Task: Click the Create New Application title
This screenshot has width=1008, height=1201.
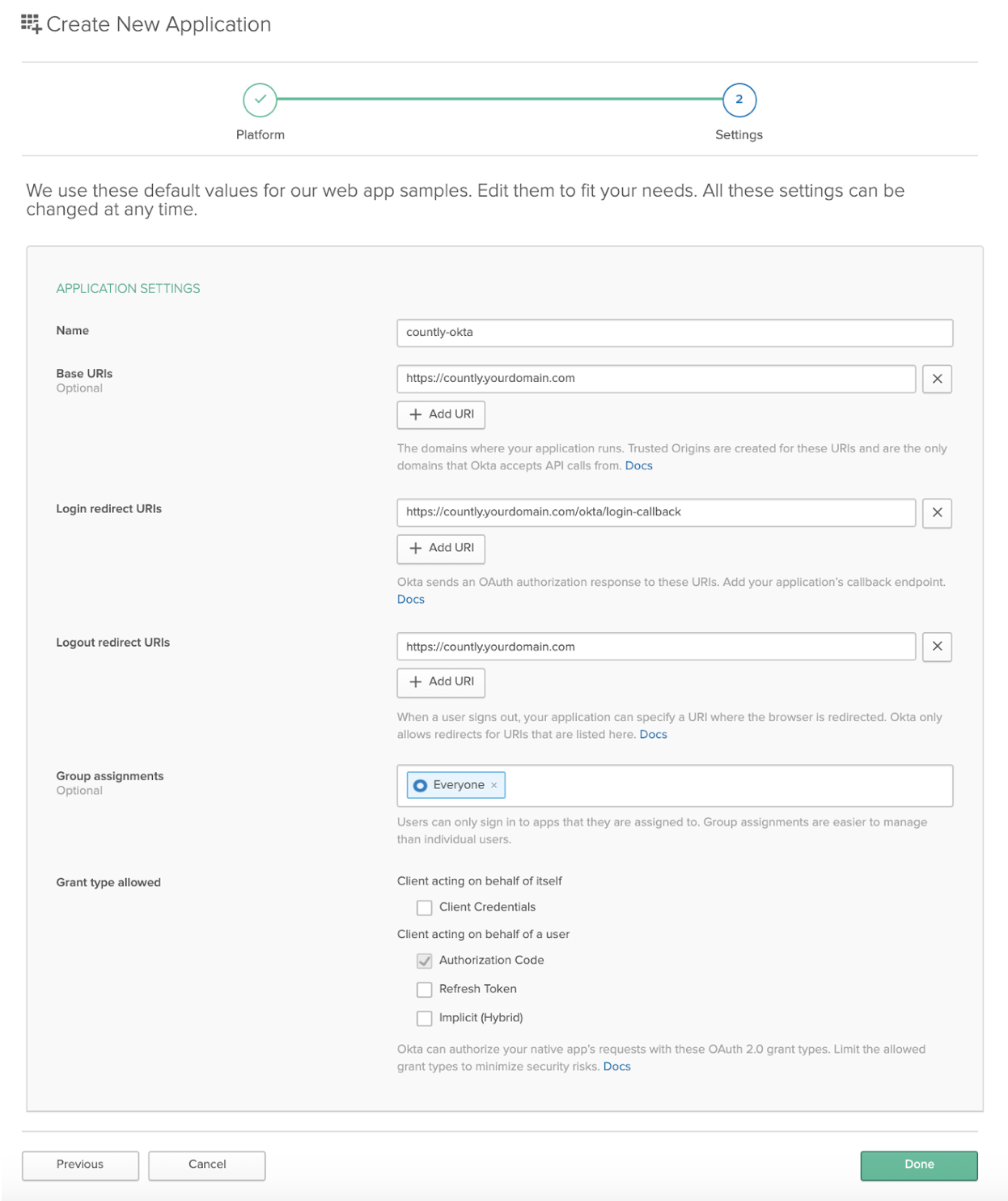Action: (159, 24)
